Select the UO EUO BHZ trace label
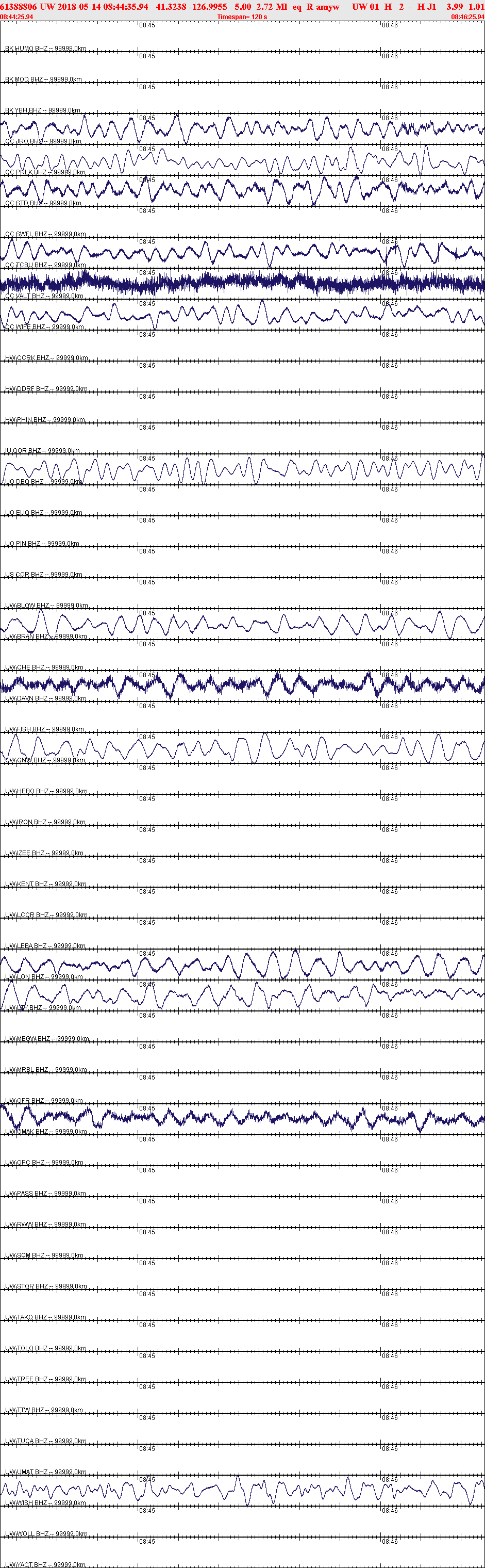The width and height of the screenshot is (485, 1568). click(x=44, y=513)
